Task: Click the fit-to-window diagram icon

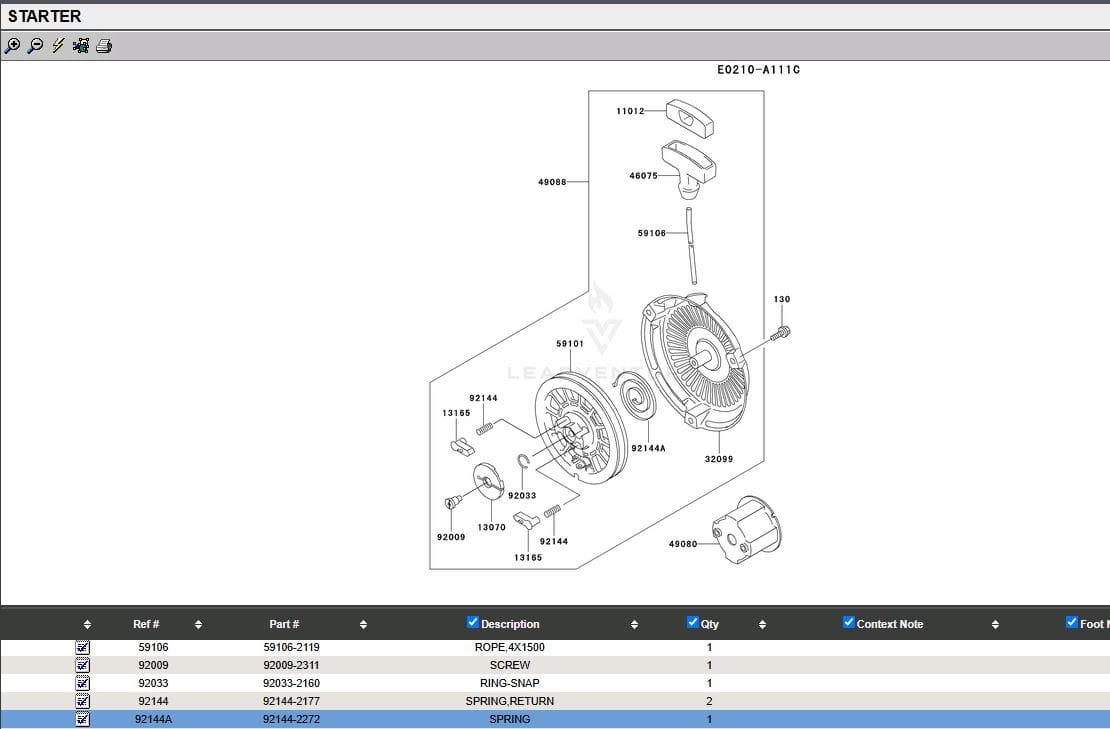Action: coord(81,46)
